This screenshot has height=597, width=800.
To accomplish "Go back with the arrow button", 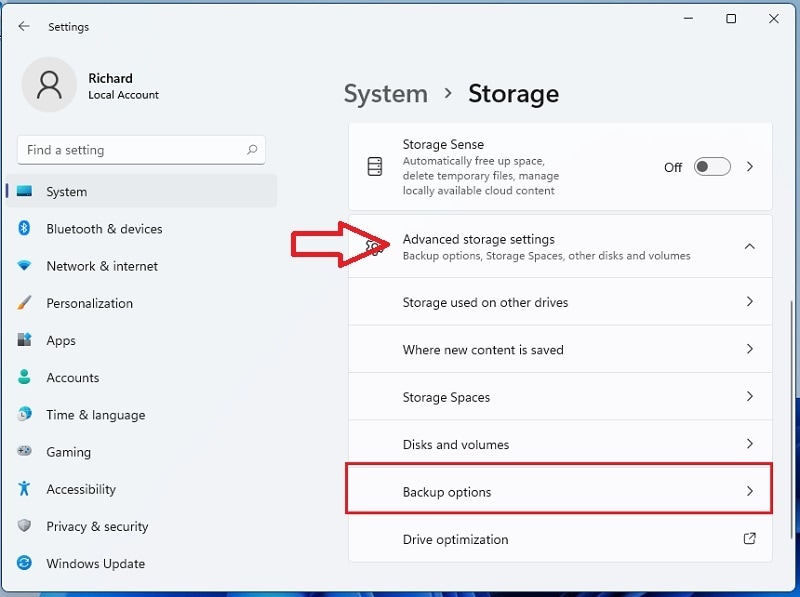I will (24, 27).
